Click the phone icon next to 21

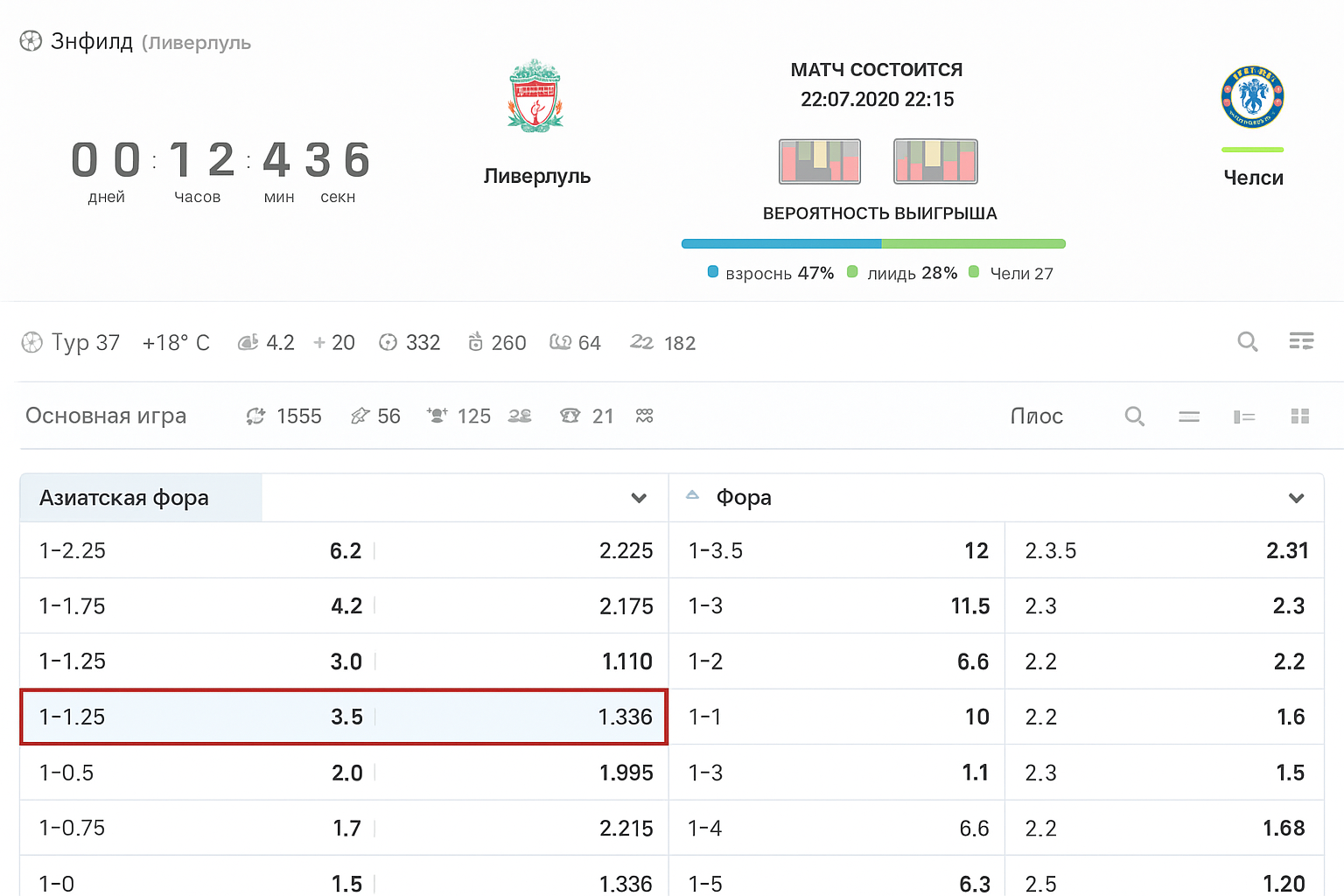click(570, 416)
